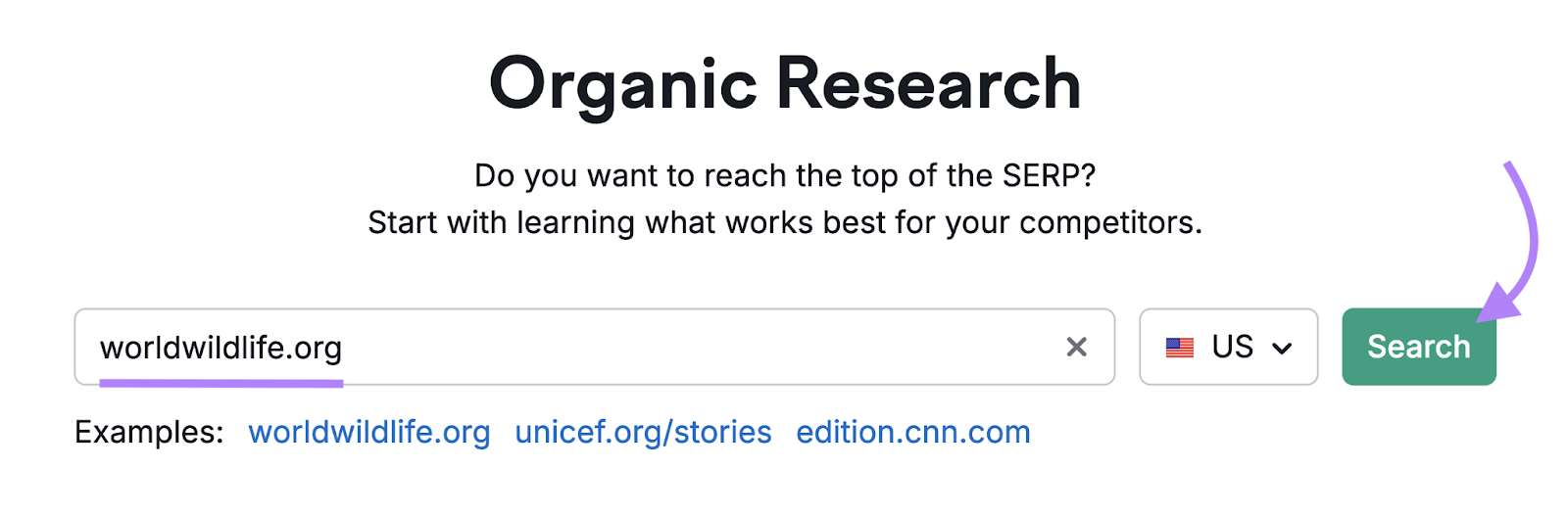Click the Examples: label

[x=149, y=432]
